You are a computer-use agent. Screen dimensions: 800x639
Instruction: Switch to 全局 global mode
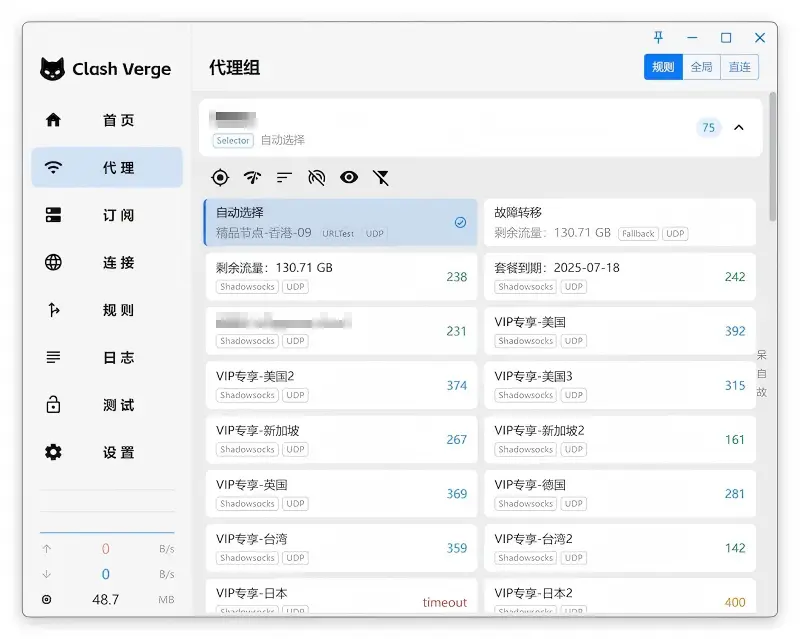pyautogui.click(x=702, y=67)
